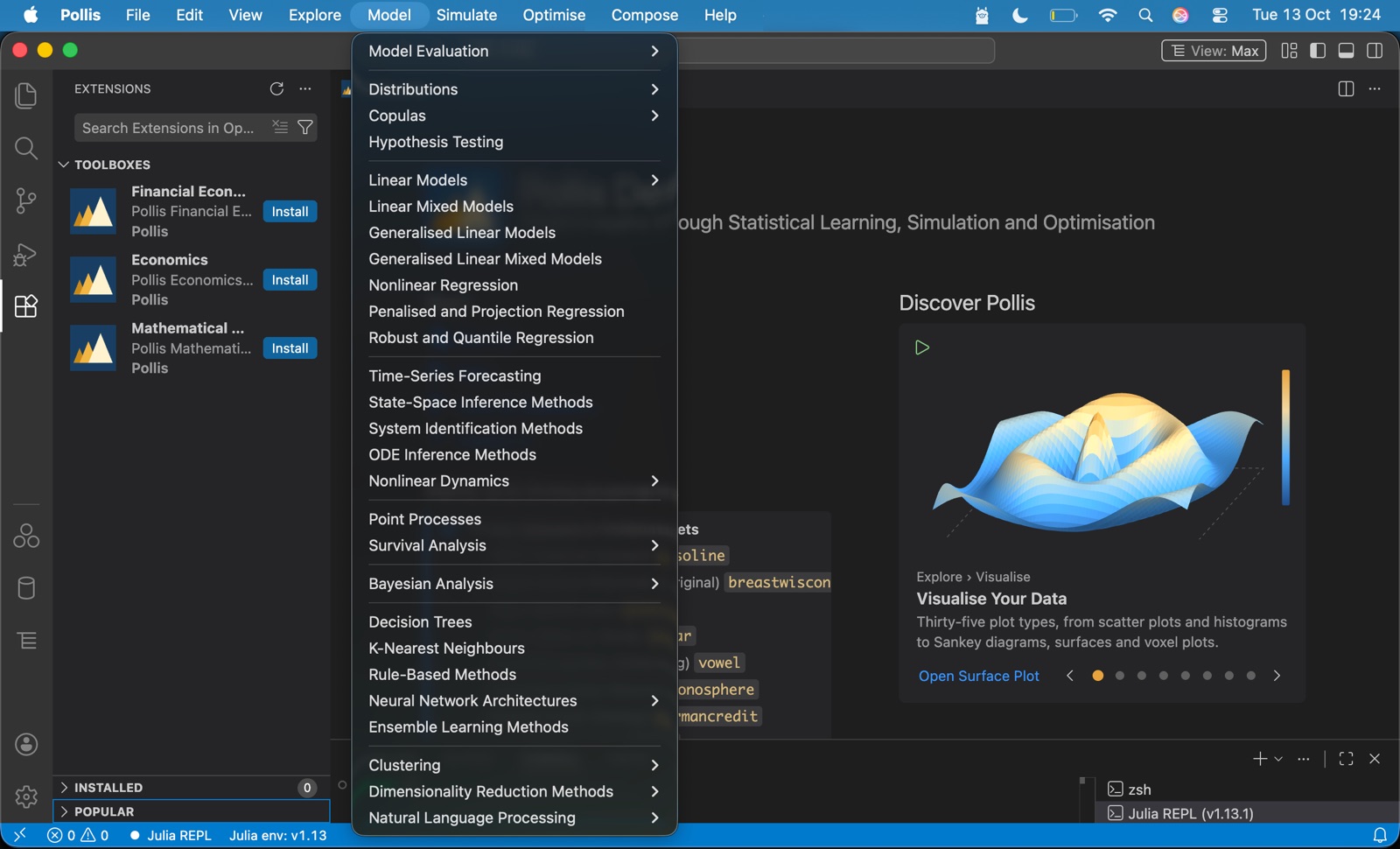
Task: Open the new terminal dropdown arrow
Action: click(x=1278, y=759)
